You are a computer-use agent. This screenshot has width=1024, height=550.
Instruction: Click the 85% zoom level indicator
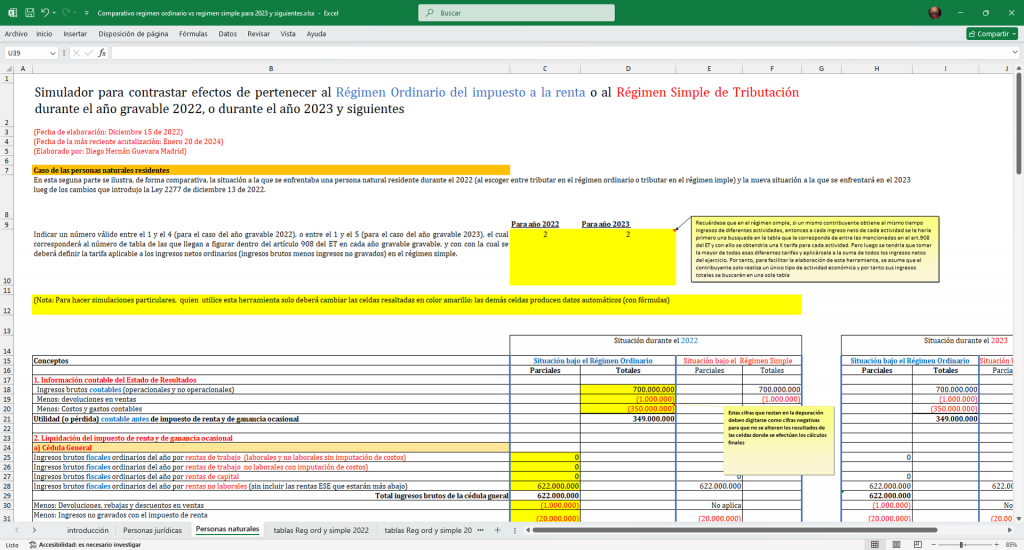[x=1011, y=544]
